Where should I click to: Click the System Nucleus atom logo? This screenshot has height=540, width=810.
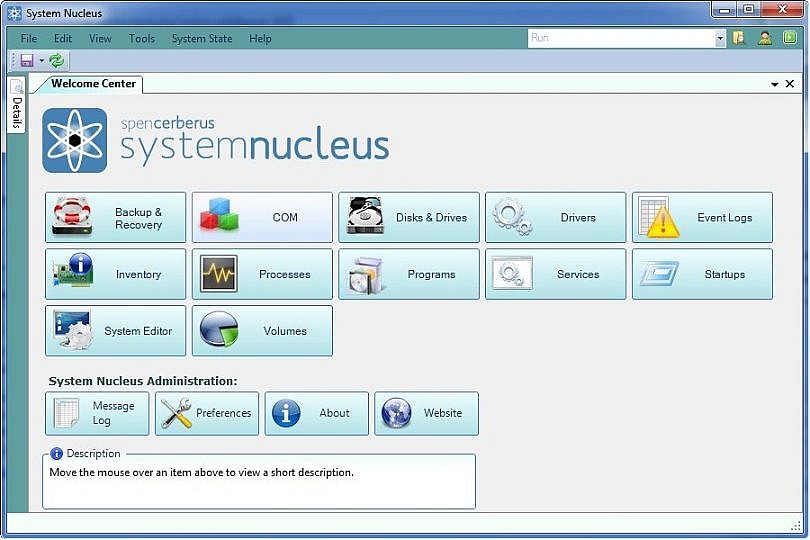click(75, 140)
